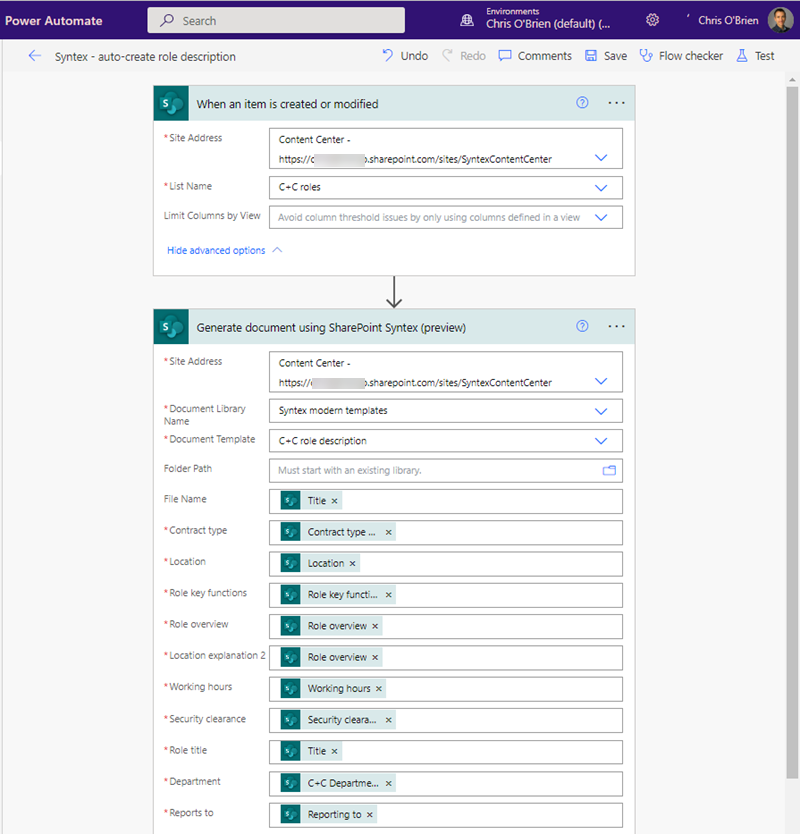Run the Flow checker
The image size is (800, 834).
point(681,56)
